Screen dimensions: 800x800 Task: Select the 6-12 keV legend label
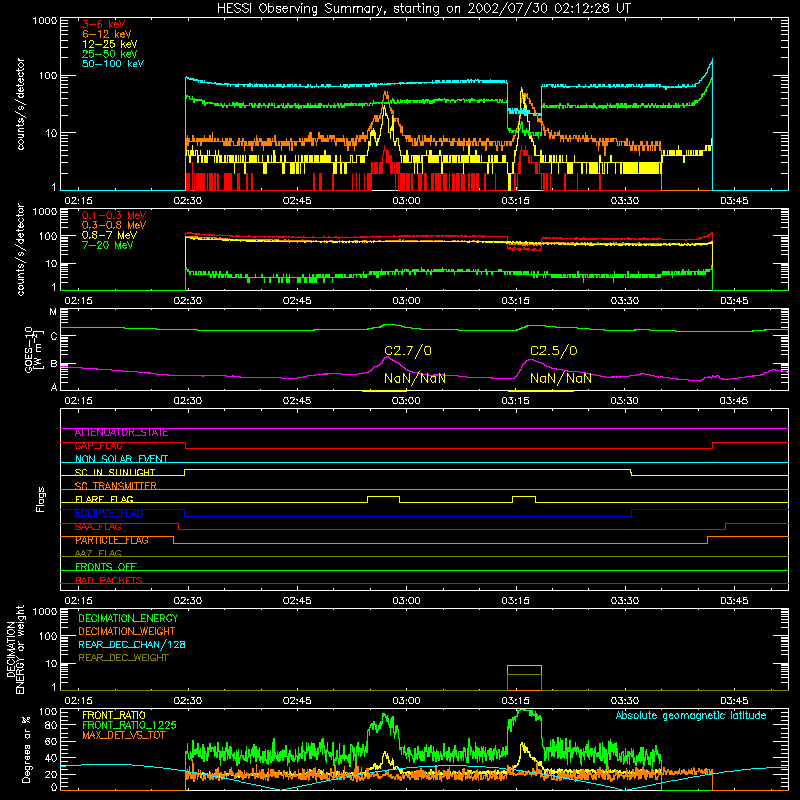click(107, 34)
